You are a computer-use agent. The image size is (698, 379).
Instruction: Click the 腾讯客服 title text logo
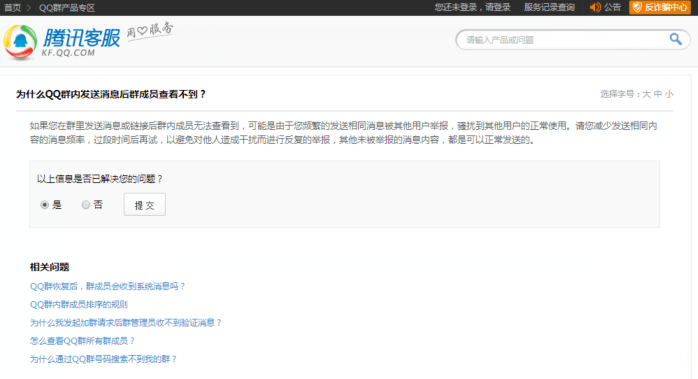click(x=81, y=37)
